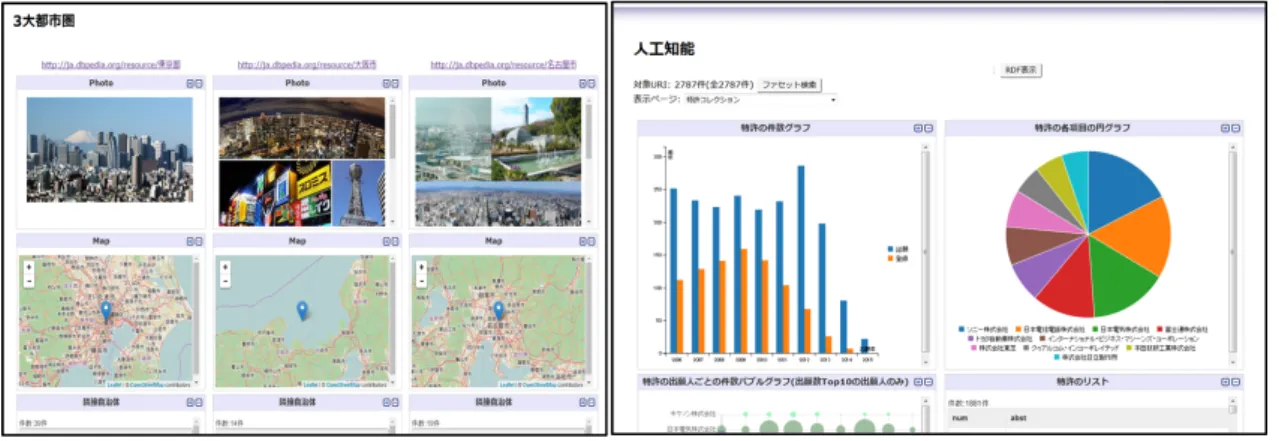Click the Osaka Photo panel scrollbar
This screenshot has height=441, width=1279.
(x=392, y=160)
